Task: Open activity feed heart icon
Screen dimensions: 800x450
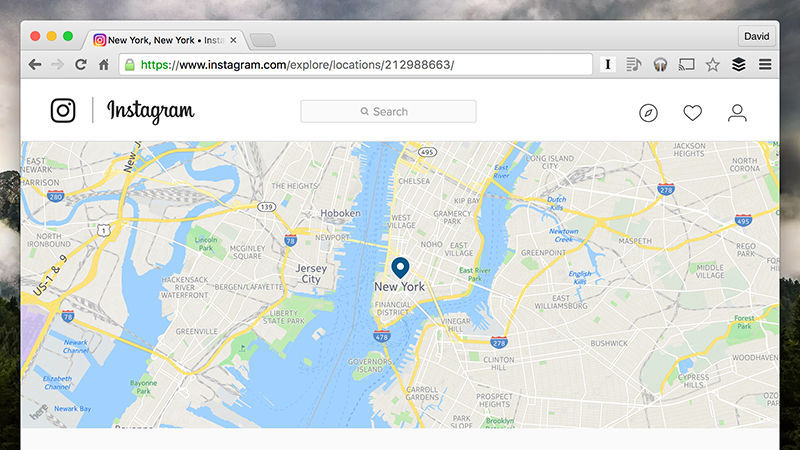Action: tap(693, 113)
